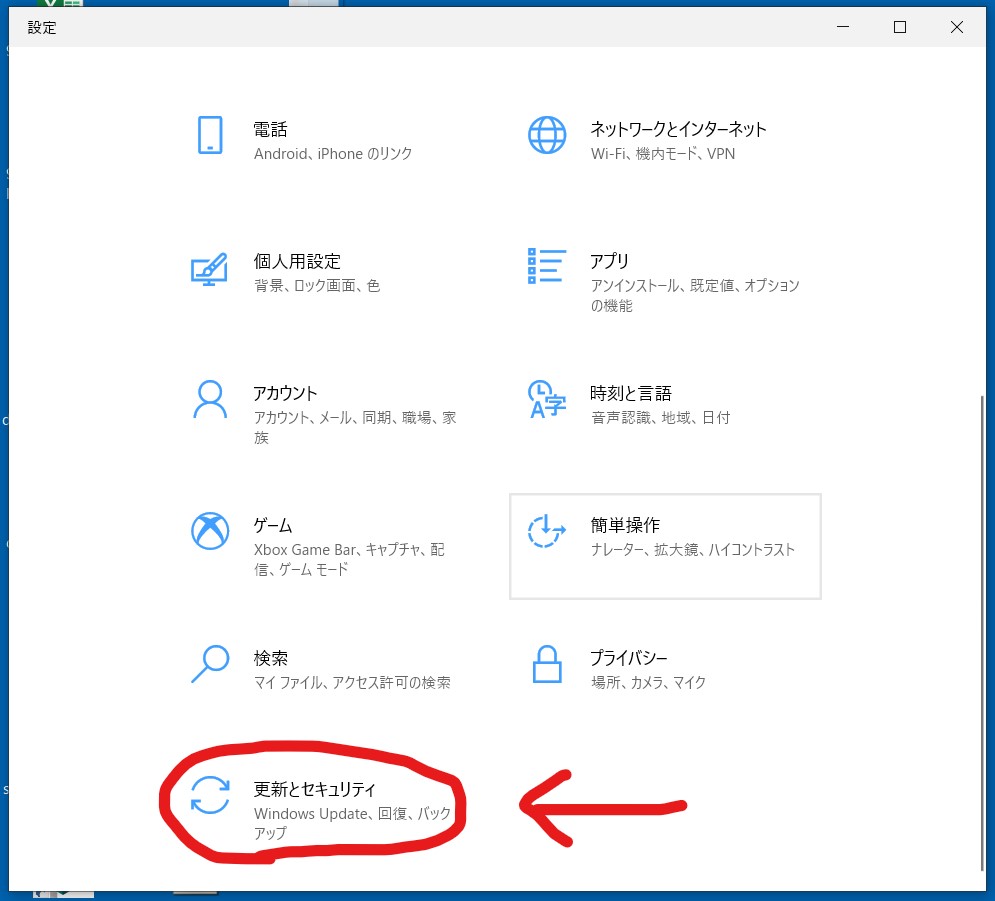Open 個人用設定 title
The width and height of the screenshot is (995, 901).
(x=297, y=261)
